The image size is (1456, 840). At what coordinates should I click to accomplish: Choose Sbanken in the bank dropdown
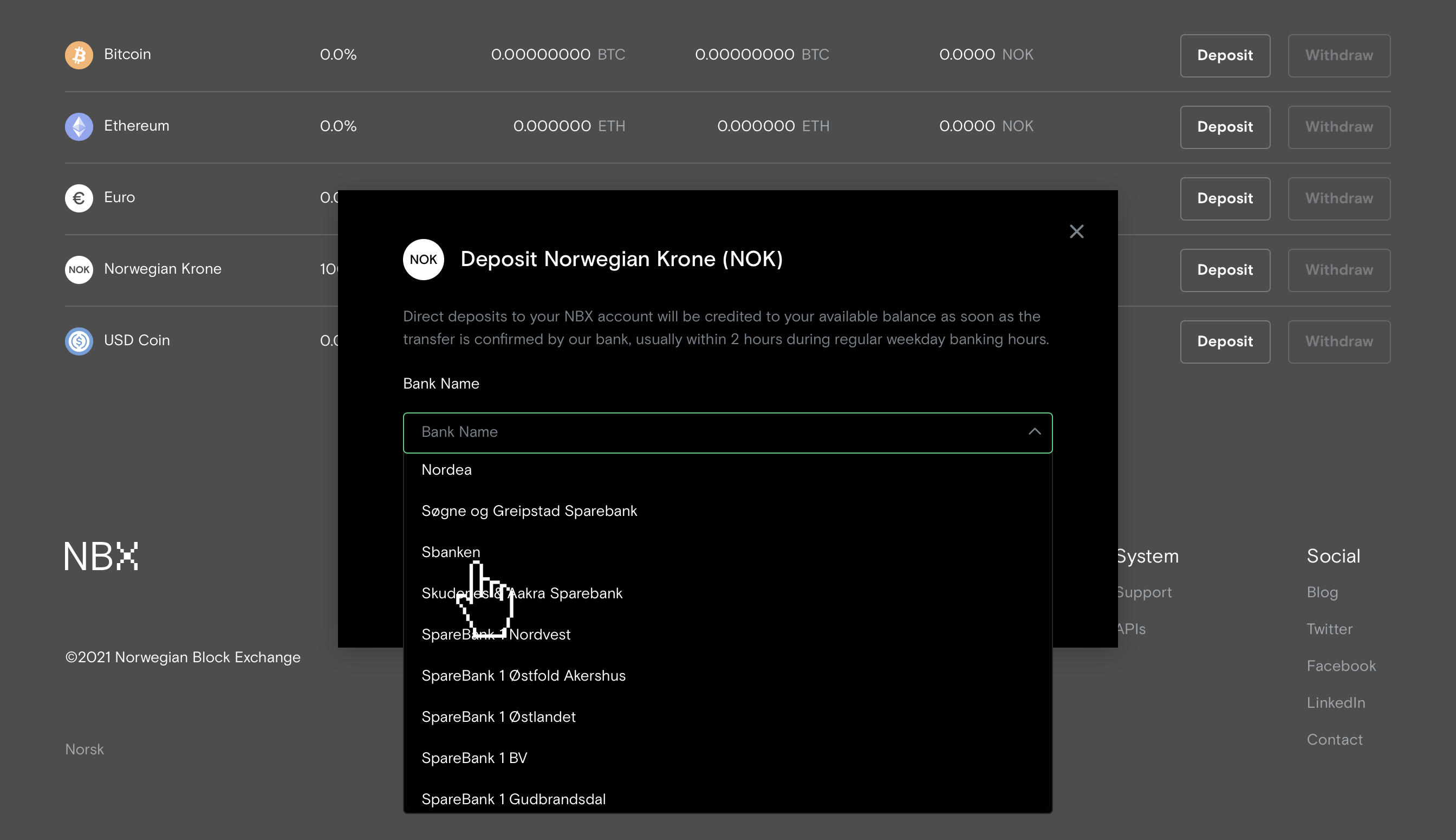pyautogui.click(x=450, y=552)
